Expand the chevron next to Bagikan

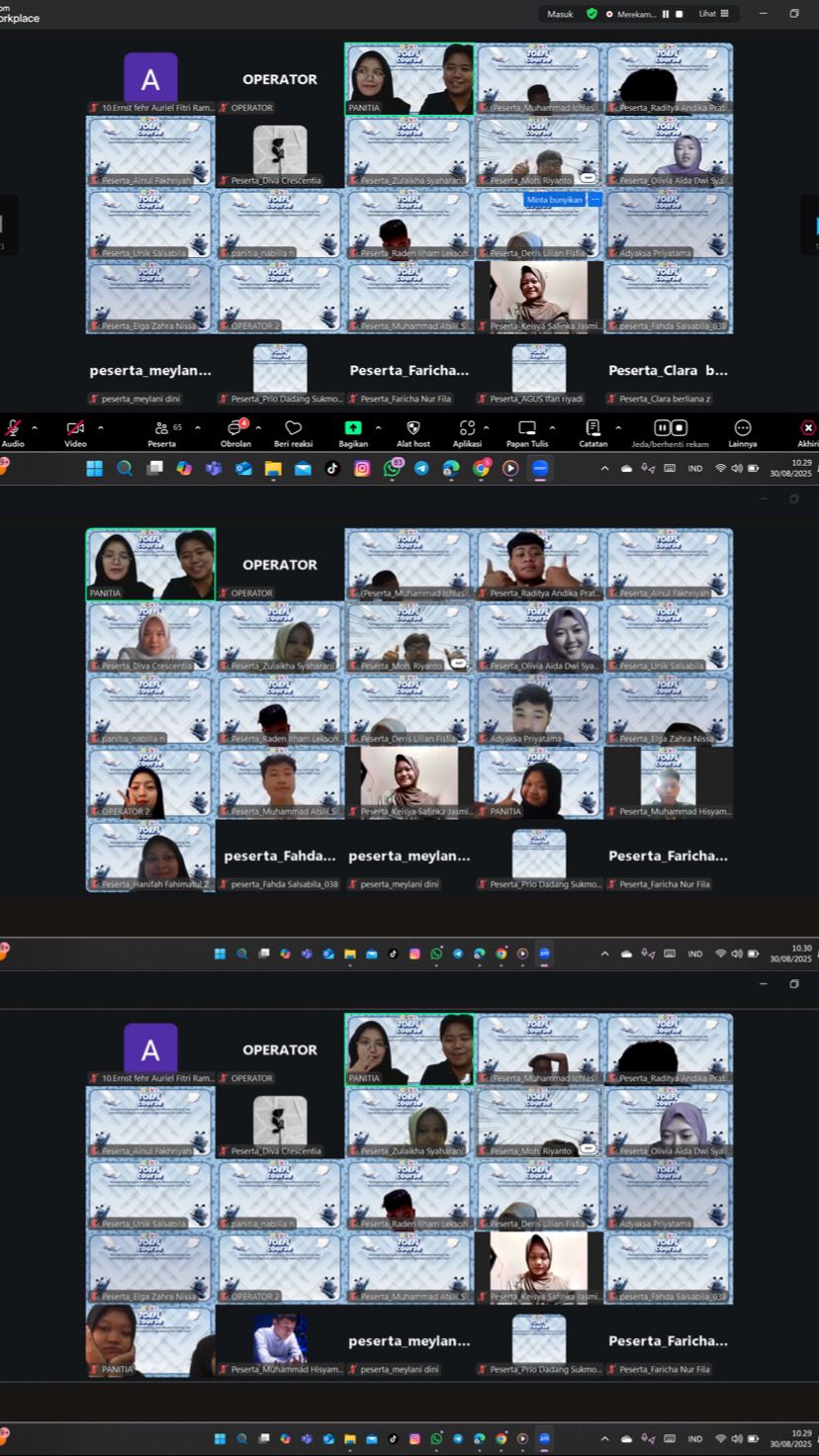click(378, 428)
